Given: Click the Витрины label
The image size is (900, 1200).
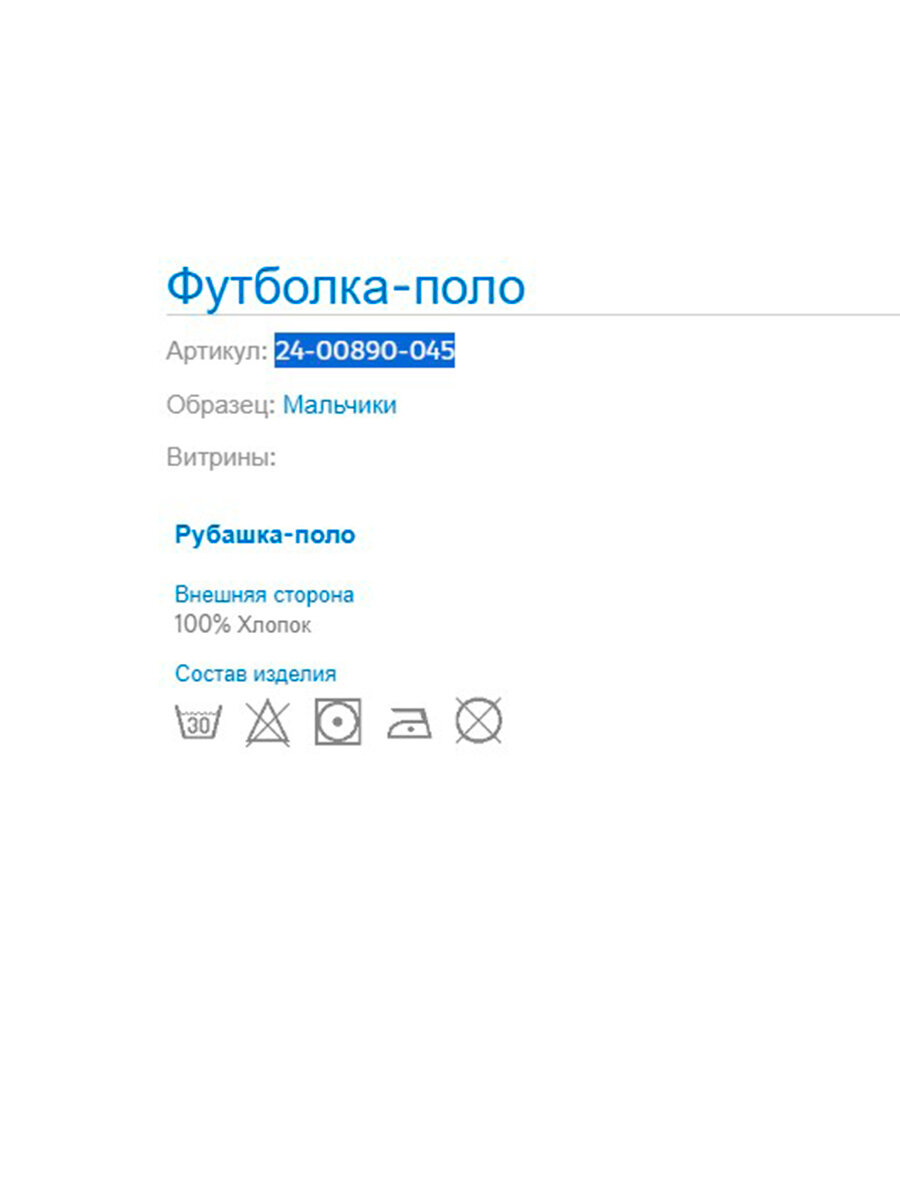Looking at the screenshot, I should click(x=221, y=458).
